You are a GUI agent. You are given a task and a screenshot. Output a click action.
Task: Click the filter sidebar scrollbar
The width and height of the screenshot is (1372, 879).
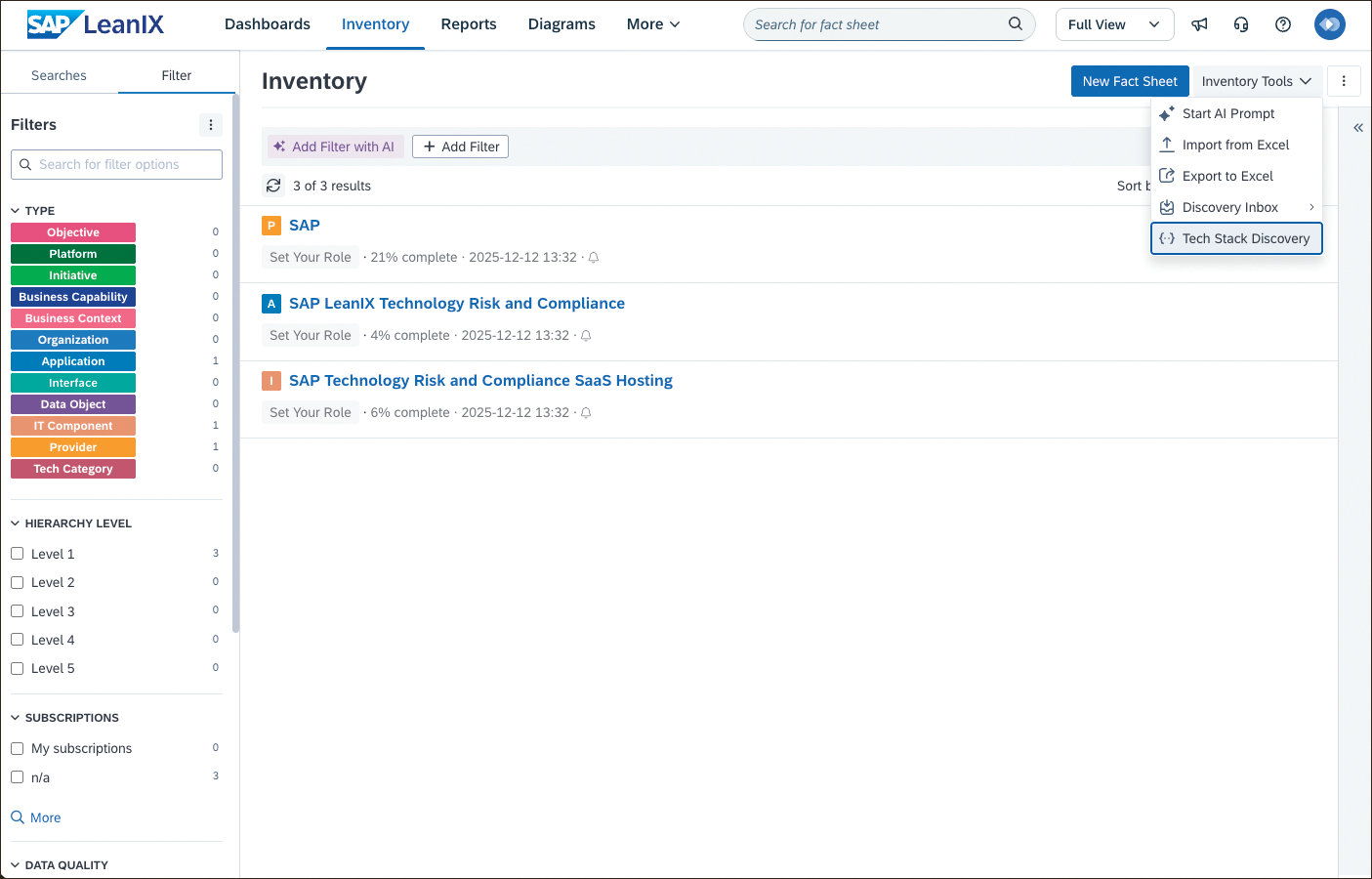click(235, 363)
